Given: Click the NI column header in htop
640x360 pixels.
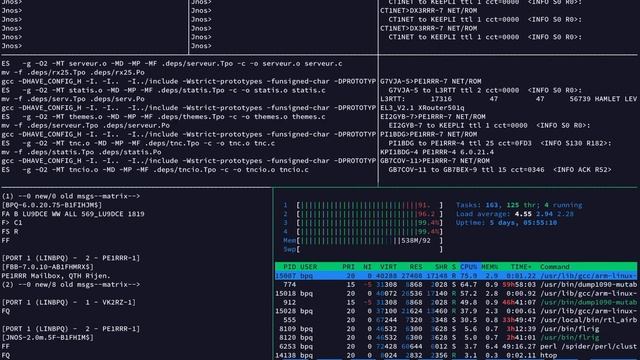Looking at the screenshot, I should point(367,267).
